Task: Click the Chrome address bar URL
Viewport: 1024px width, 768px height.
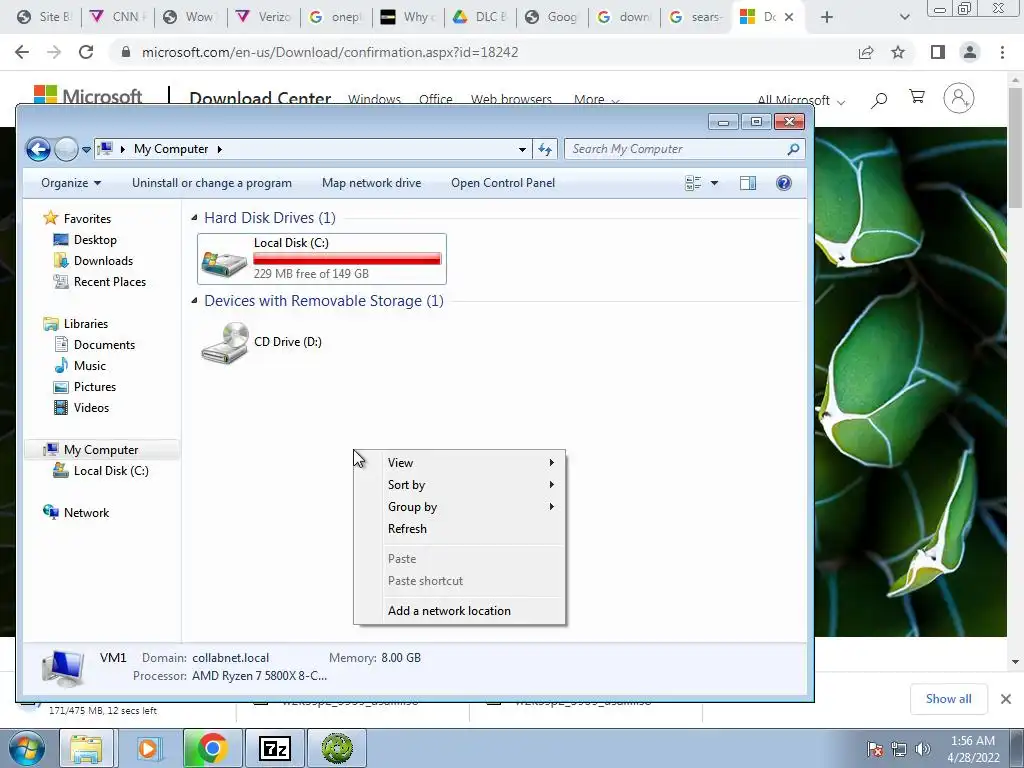Action: [330, 52]
